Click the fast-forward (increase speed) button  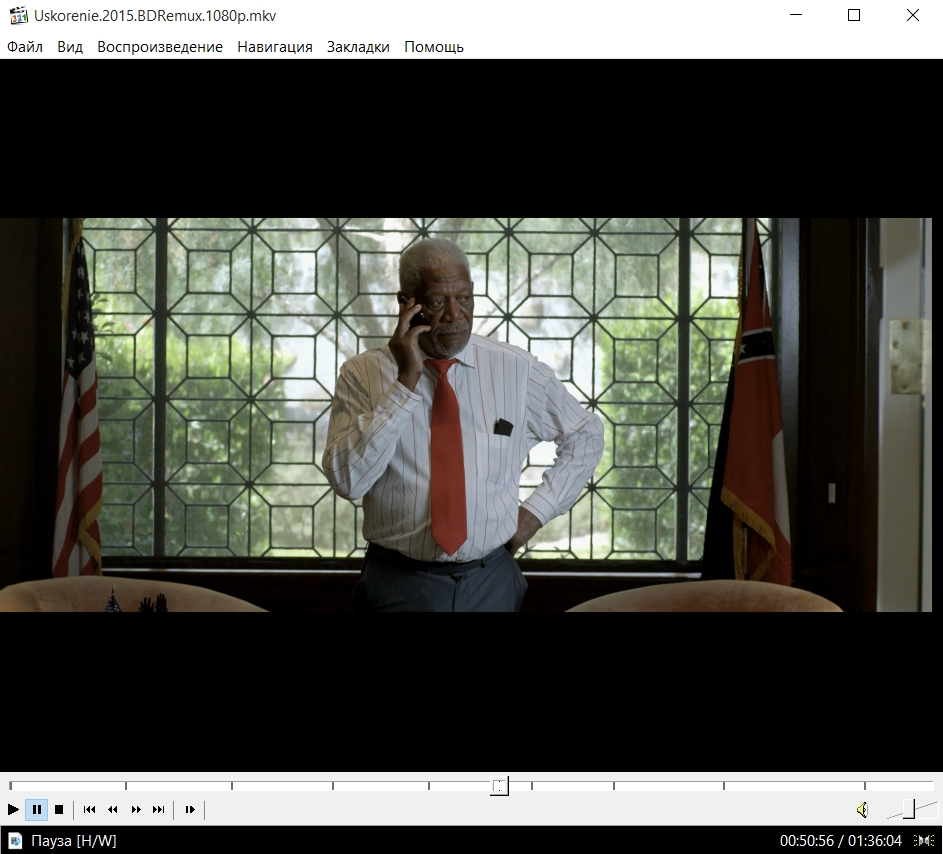[136, 809]
